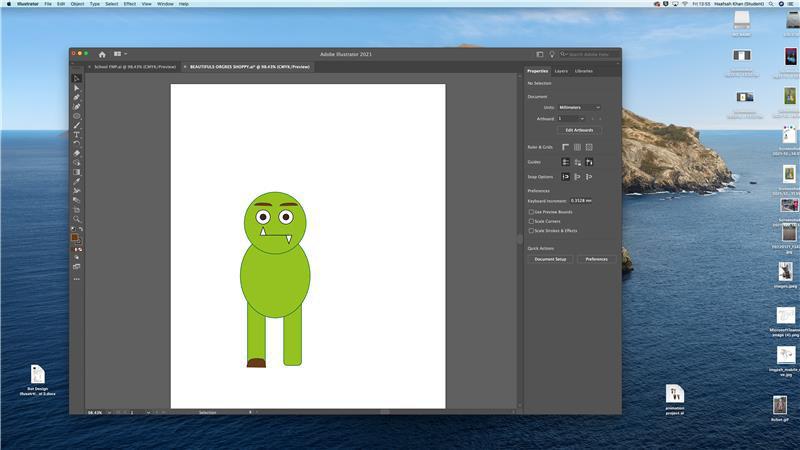Select the Type tool
800x450 pixels.
pyautogui.click(x=77, y=135)
